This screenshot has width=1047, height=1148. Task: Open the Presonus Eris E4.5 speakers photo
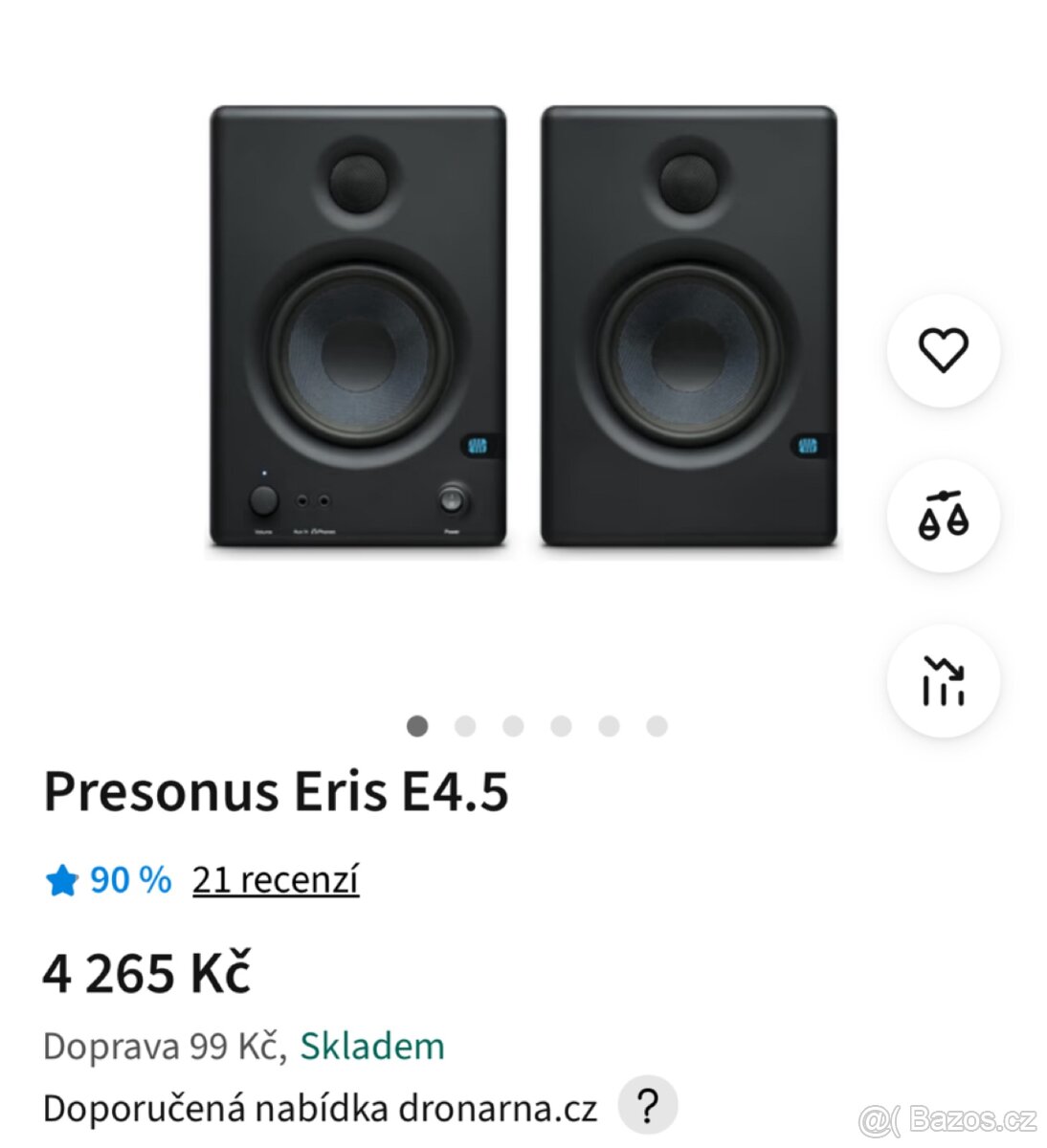(x=523, y=327)
